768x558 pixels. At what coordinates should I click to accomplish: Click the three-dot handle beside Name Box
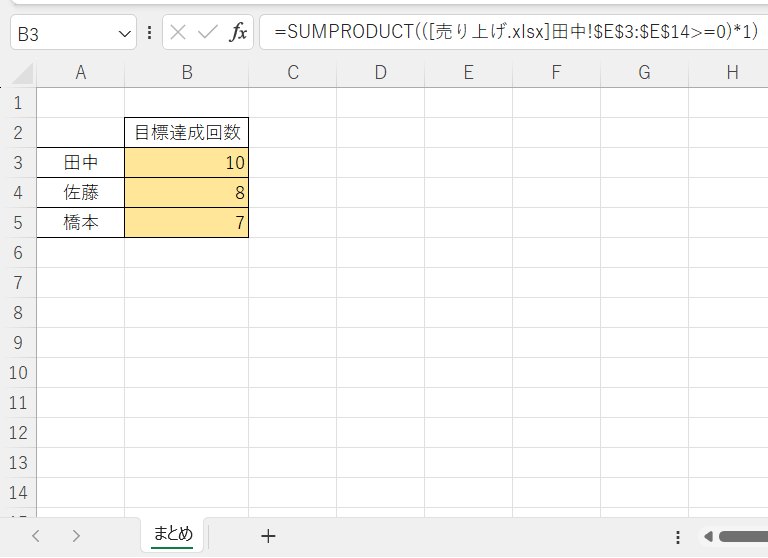click(x=150, y=33)
